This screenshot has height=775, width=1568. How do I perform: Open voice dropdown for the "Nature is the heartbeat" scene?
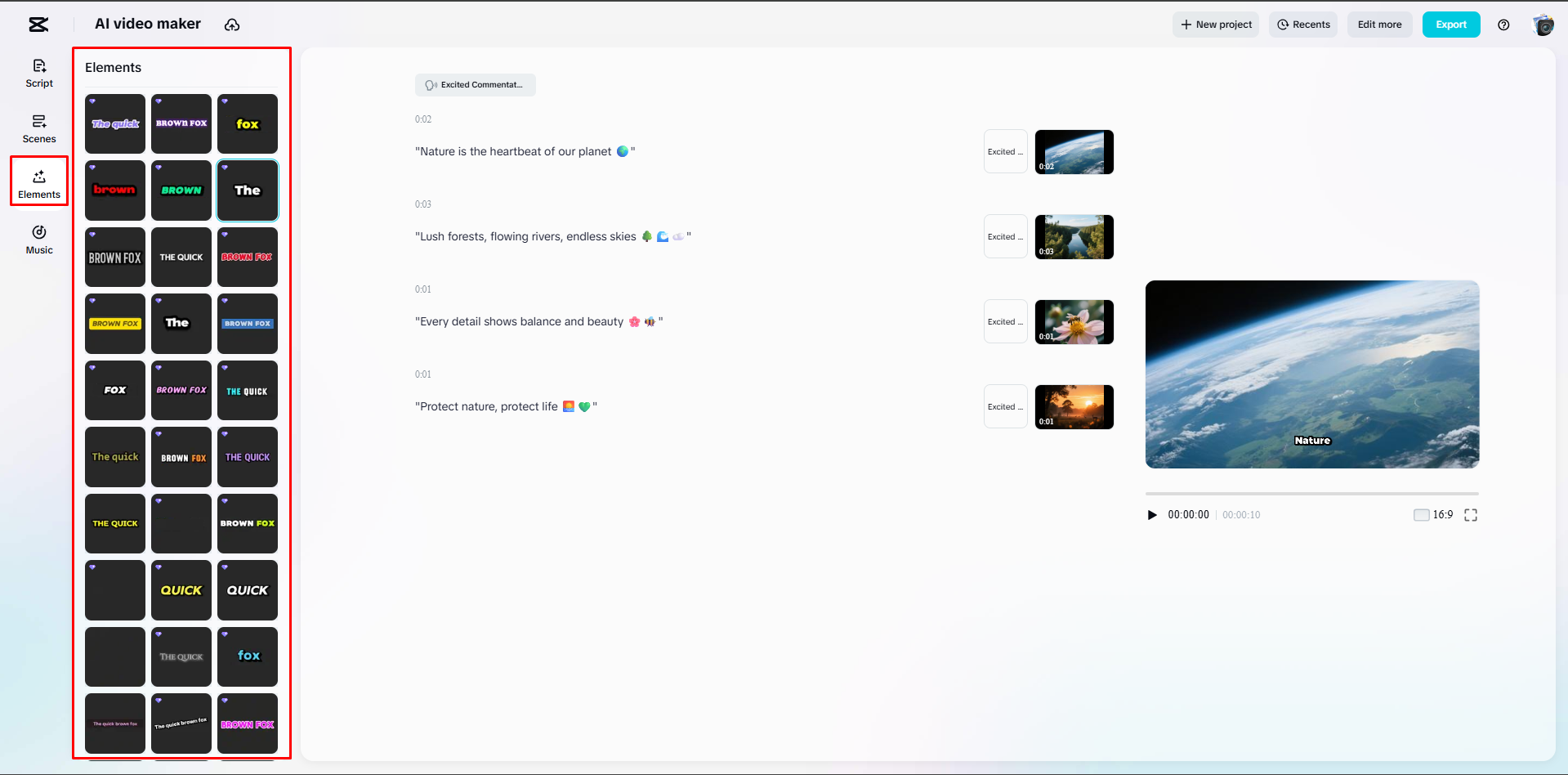(x=1005, y=151)
